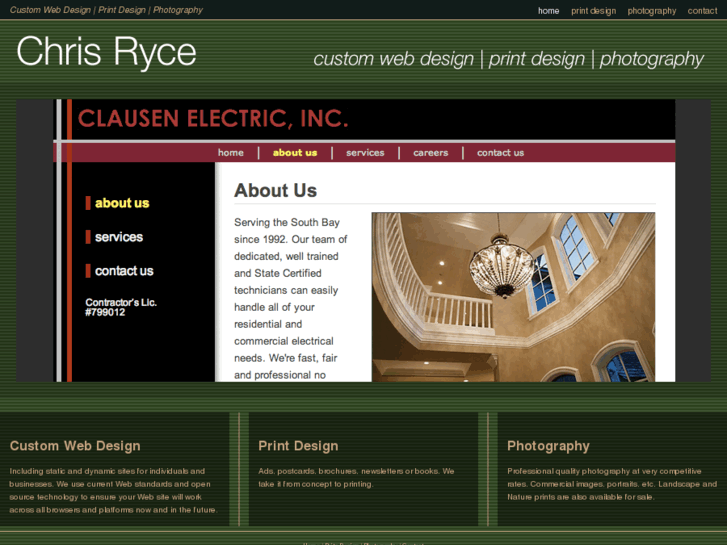727x545 pixels.
Task: Click the chandelier staircase photo
Action: (x=513, y=297)
